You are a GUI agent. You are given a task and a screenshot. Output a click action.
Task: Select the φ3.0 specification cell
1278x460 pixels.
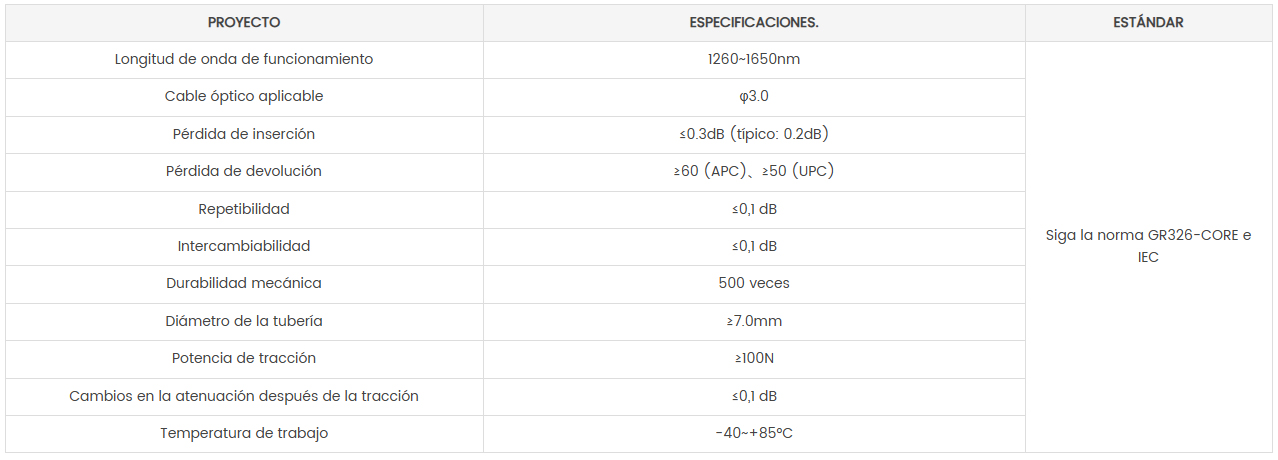(754, 97)
